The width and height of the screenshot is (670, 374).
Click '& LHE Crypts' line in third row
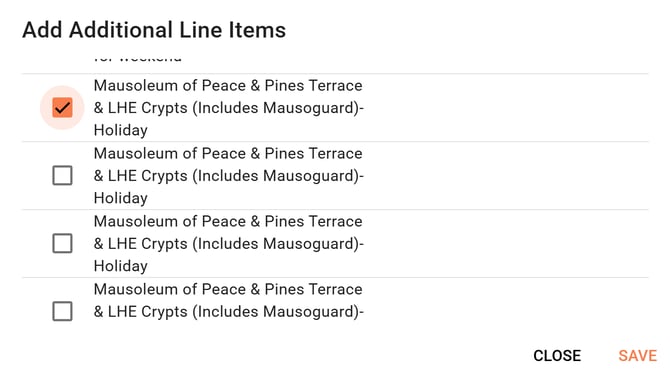[141, 244]
